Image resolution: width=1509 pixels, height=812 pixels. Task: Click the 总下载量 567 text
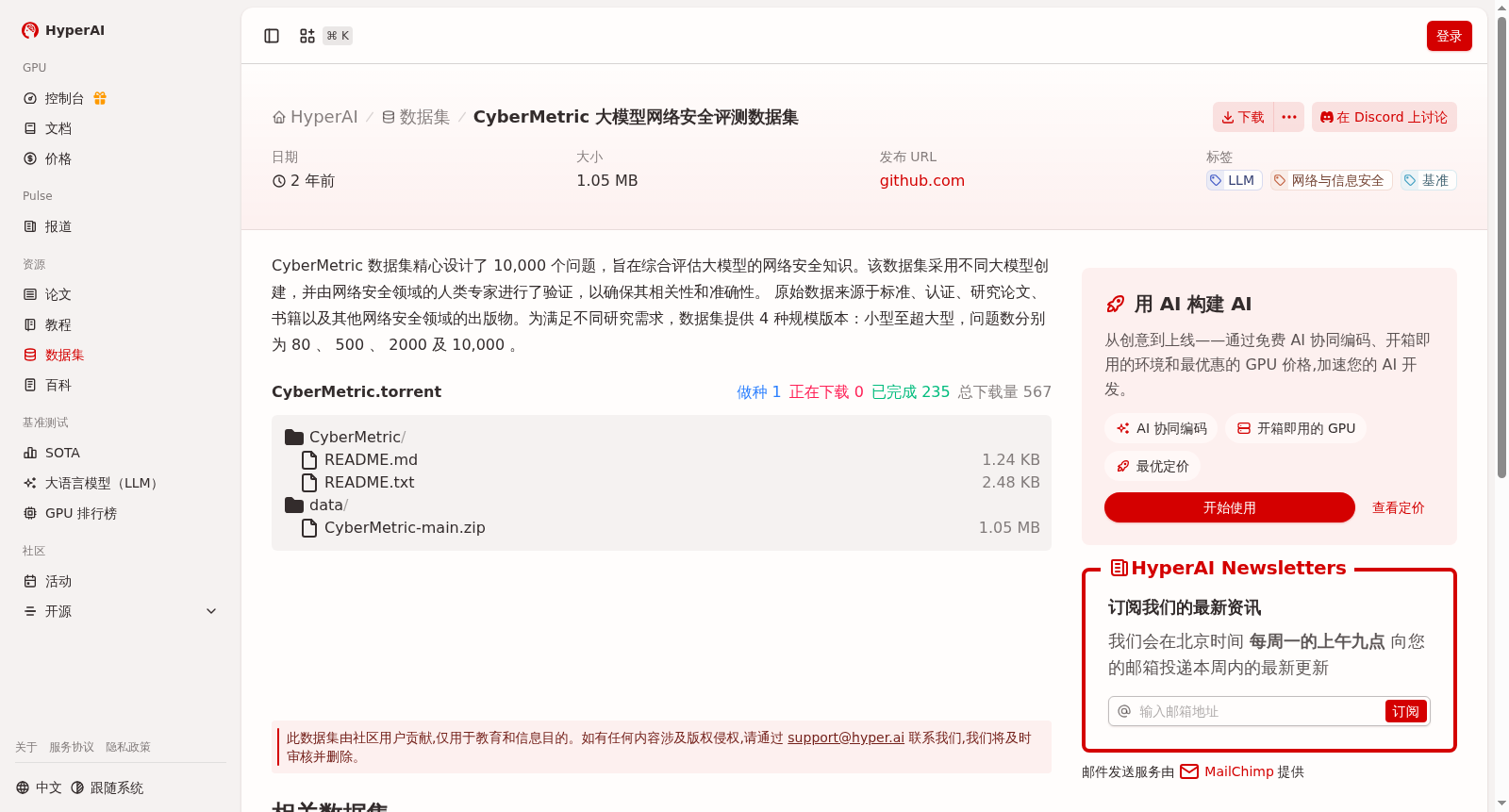coord(1004,391)
